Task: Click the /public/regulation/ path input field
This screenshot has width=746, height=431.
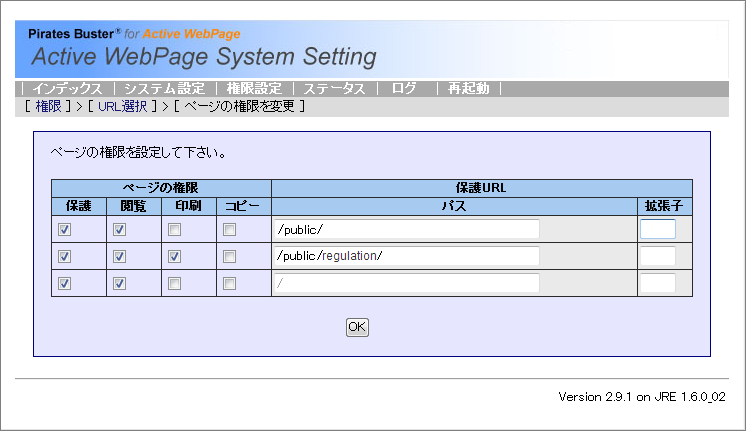Action: coord(406,256)
